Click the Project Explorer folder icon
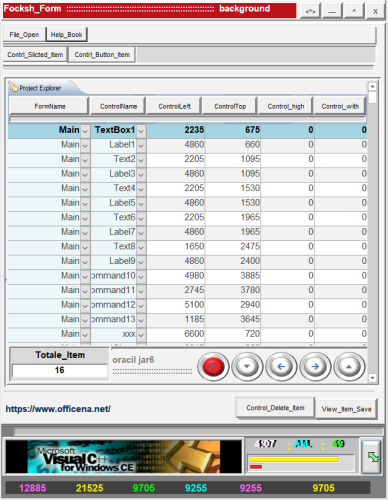Viewport: 388px width, 500px height. click(x=14, y=88)
